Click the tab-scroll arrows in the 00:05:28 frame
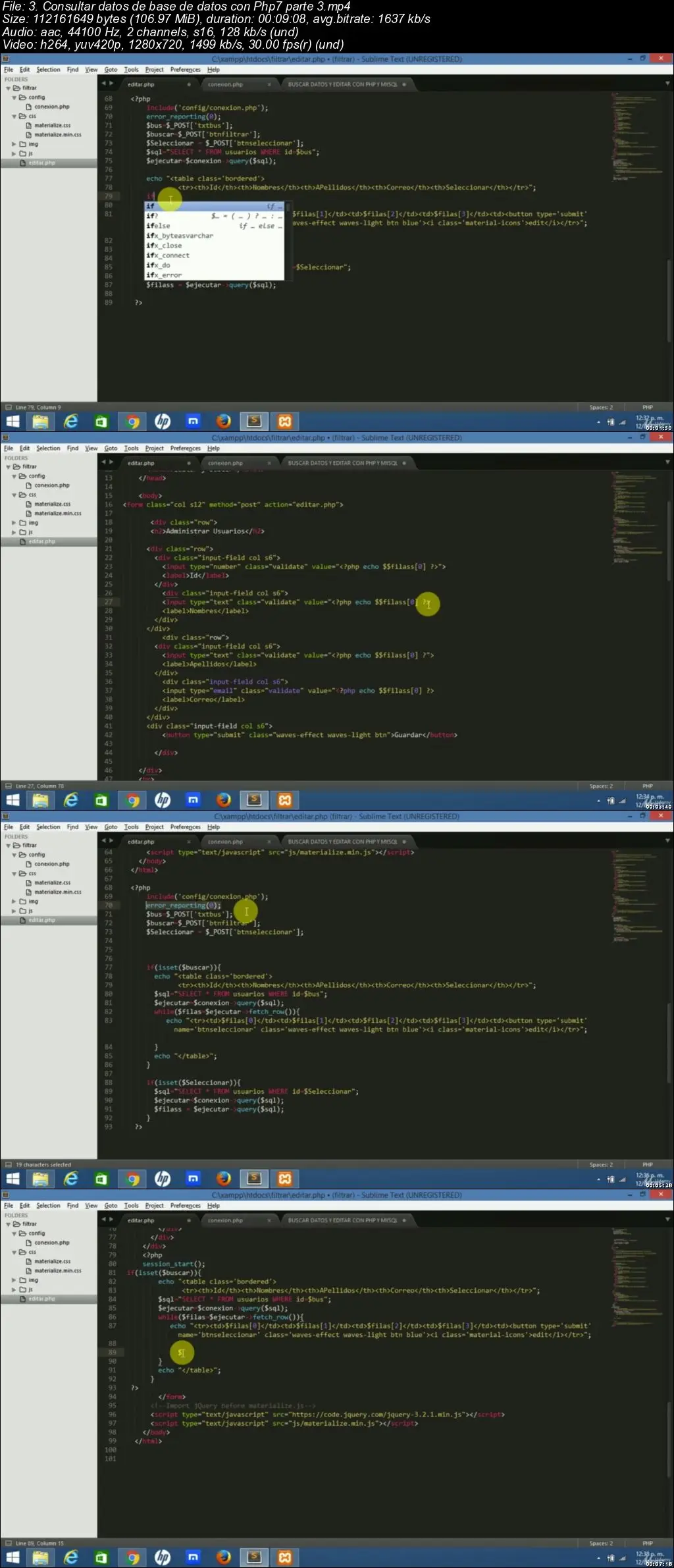 point(107,841)
